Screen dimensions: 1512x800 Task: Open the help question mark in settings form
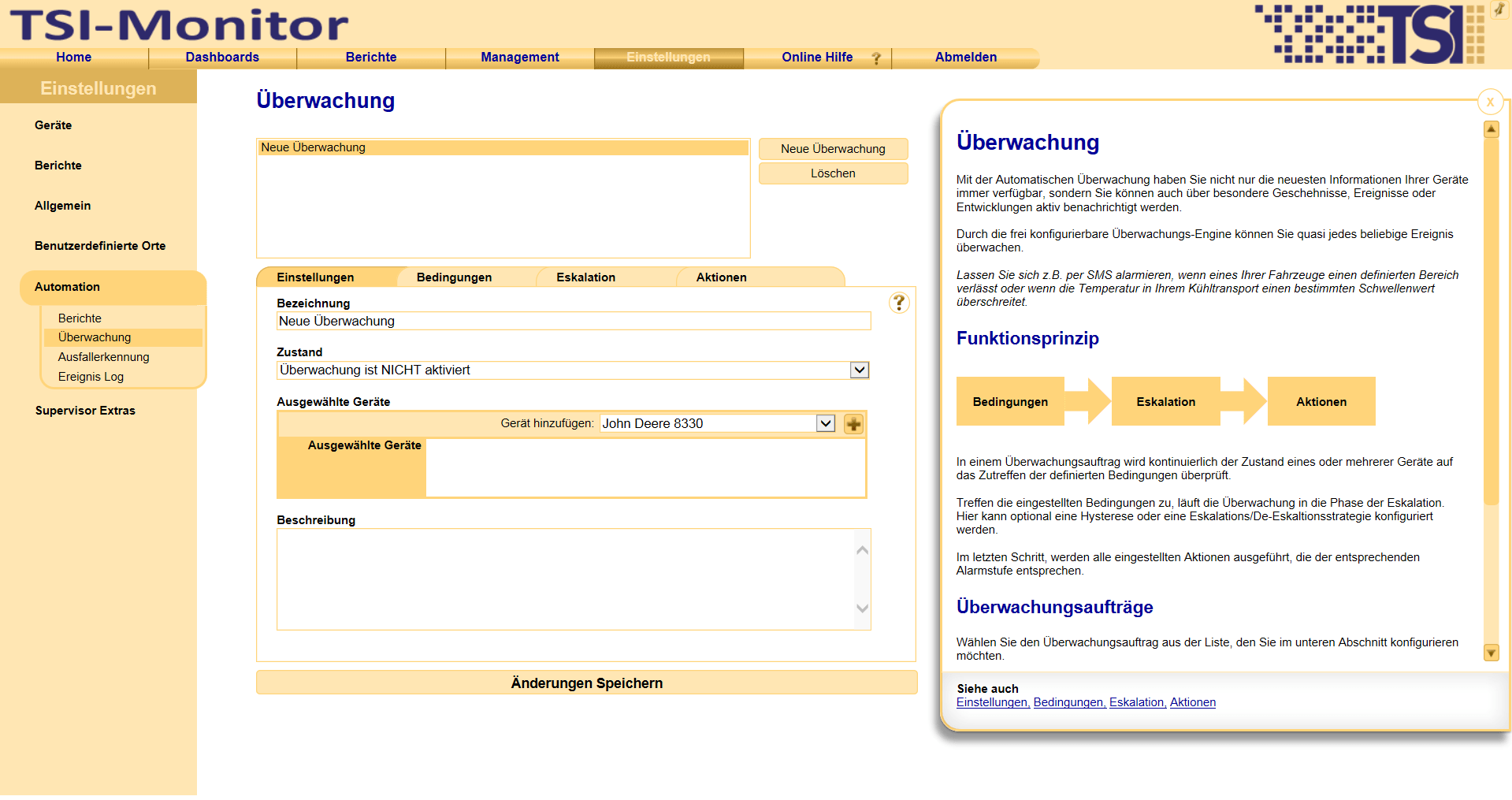[899, 303]
